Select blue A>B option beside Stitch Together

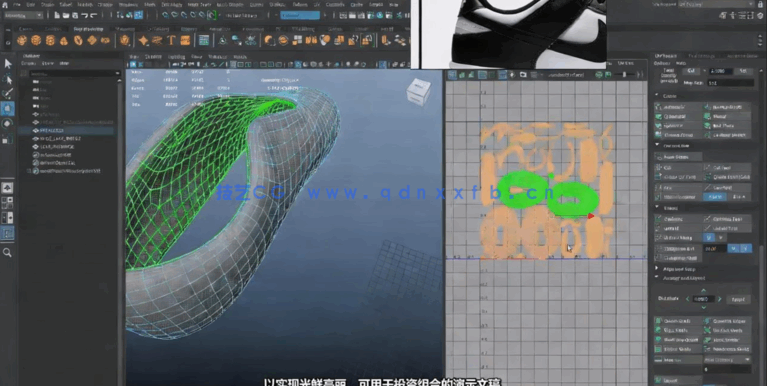click(715, 197)
